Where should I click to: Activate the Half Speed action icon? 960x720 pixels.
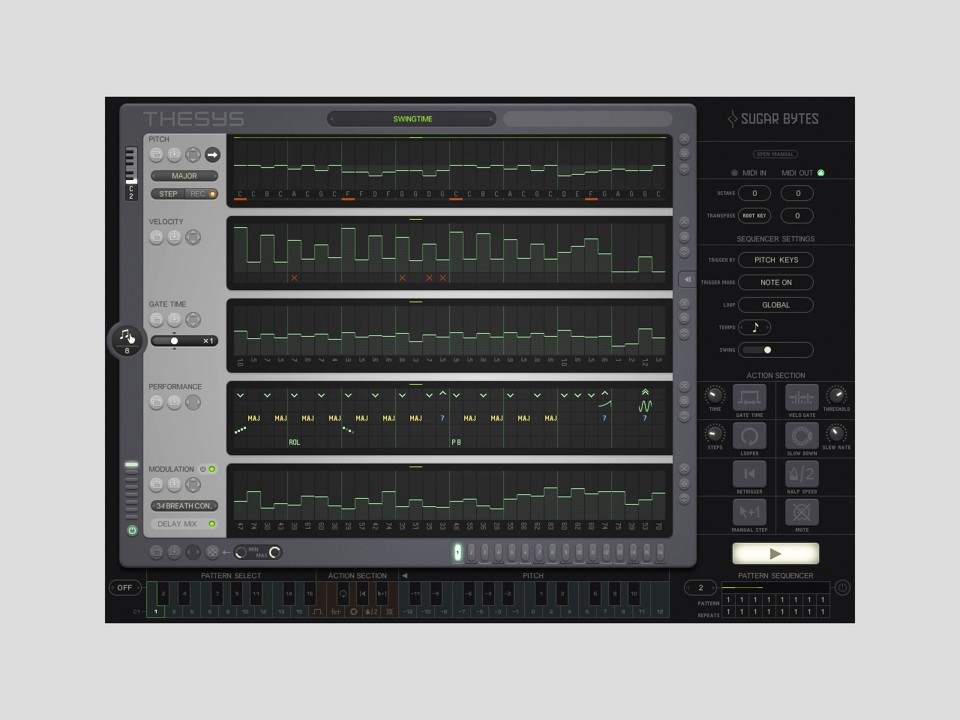[x=801, y=474]
